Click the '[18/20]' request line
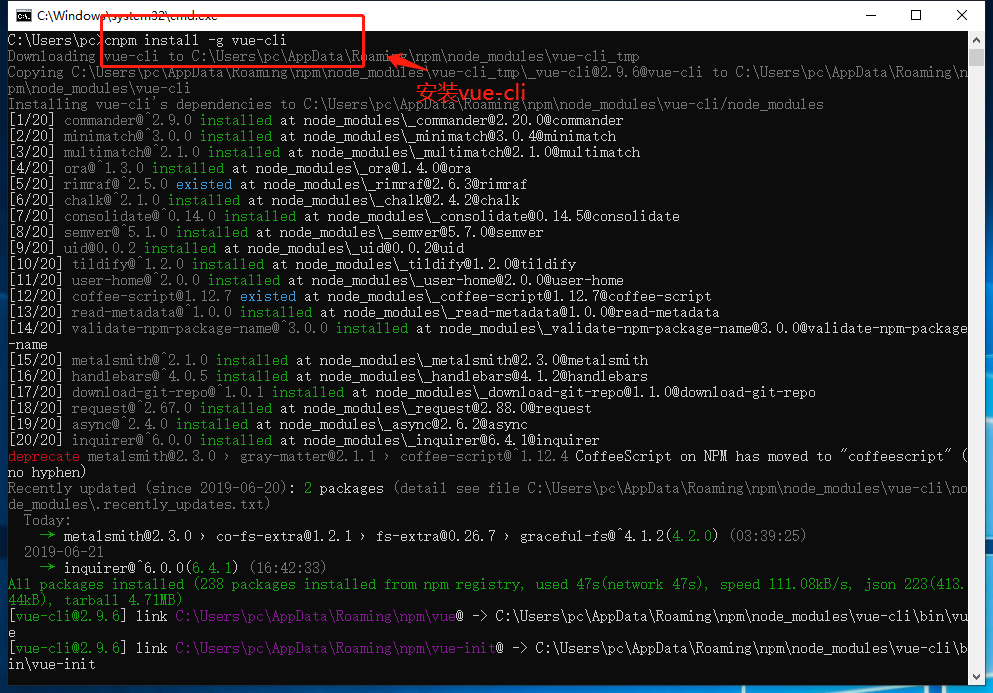993x693 pixels. tap(300, 409)
